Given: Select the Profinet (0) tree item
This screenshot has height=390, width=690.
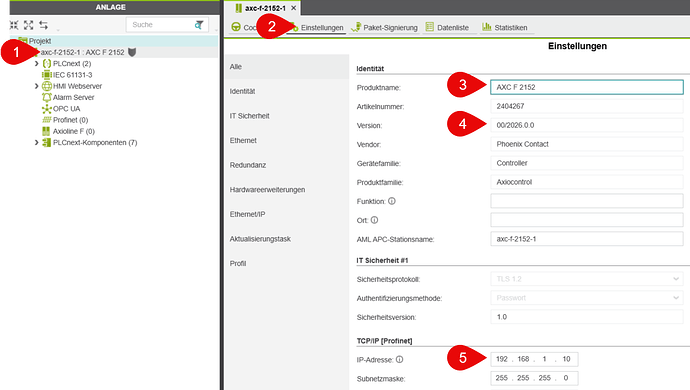Looking at the screenshot, I should pyautogui.click(x=70, y=120).
